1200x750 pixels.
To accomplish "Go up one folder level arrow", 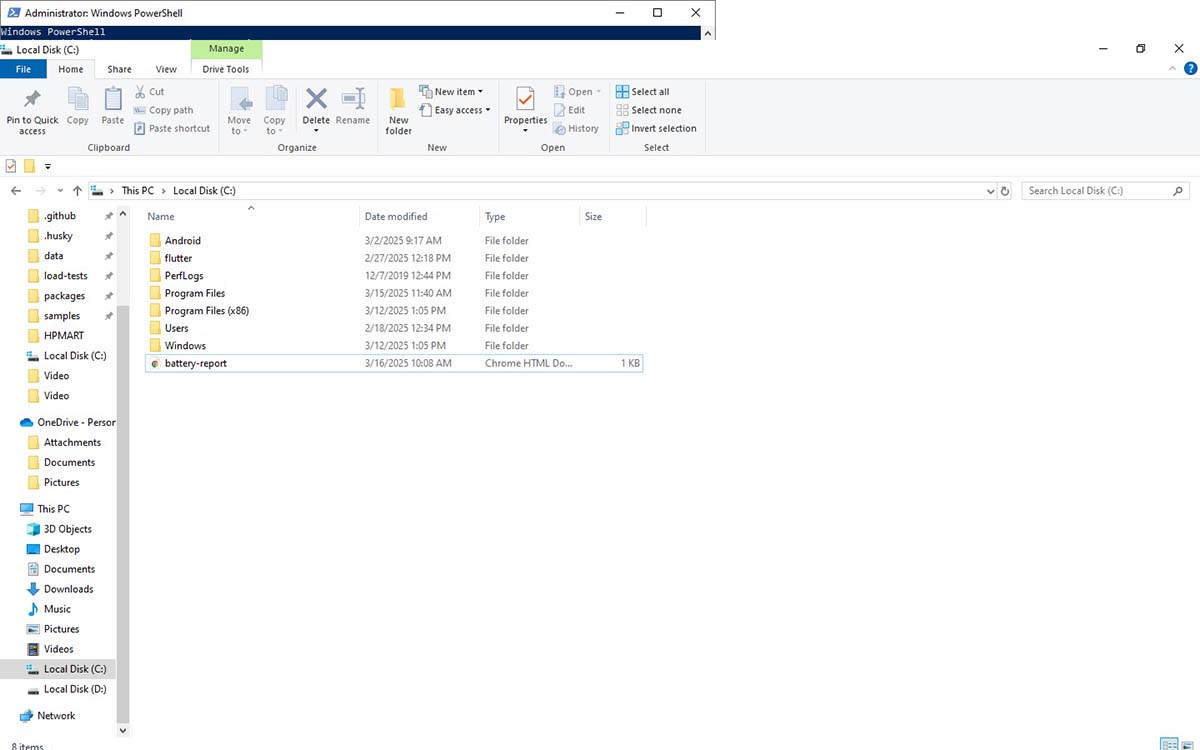I will [x=77, y=190].
